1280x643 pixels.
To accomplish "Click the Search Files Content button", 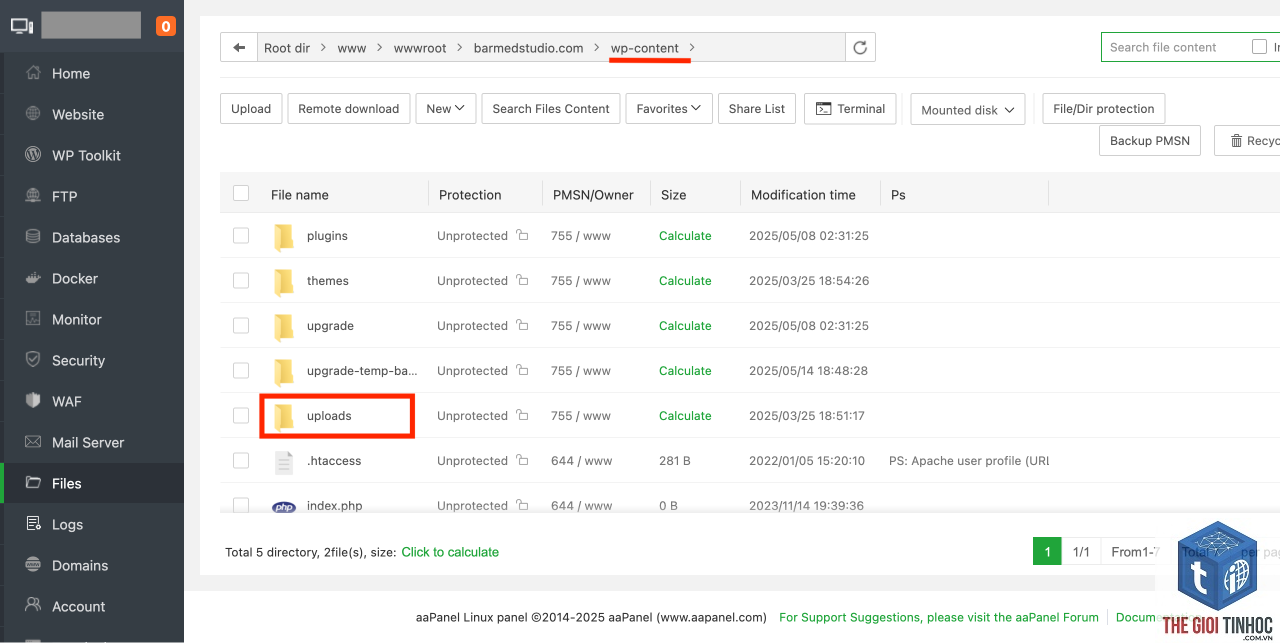I will (x=551, y=109).
